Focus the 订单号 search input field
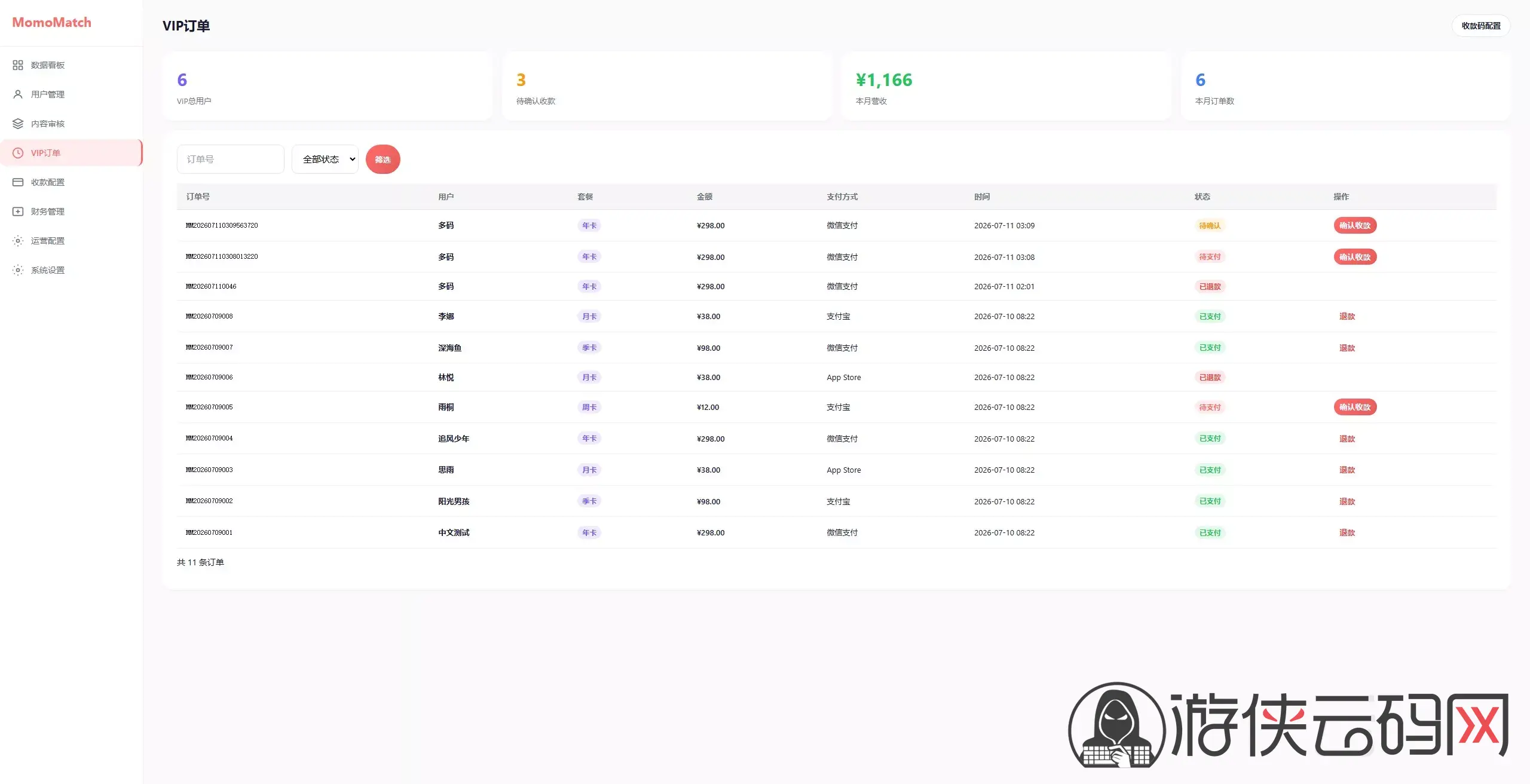1530x784 pixels. click(x=231, y=160)
